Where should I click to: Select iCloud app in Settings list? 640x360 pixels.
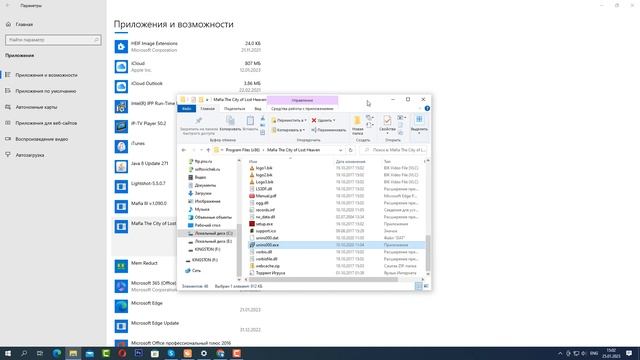[x=188, y=66]
